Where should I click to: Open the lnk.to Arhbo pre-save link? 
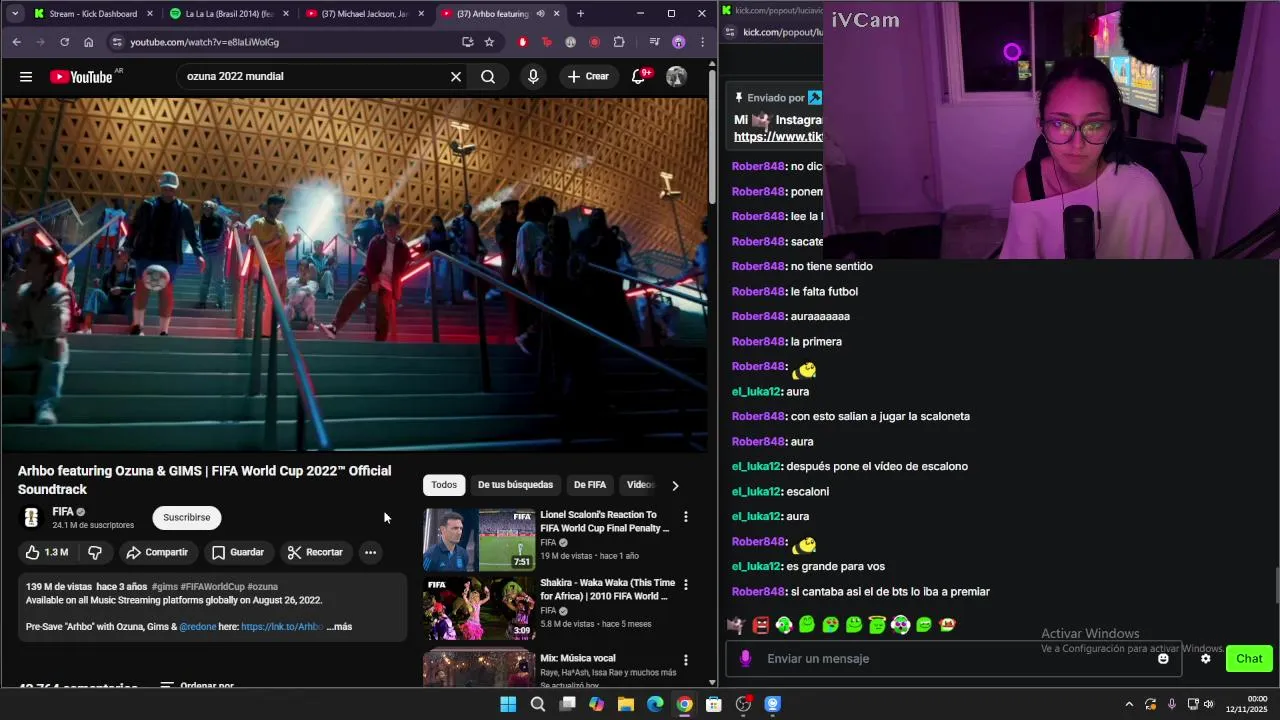(x=282, y=627)
